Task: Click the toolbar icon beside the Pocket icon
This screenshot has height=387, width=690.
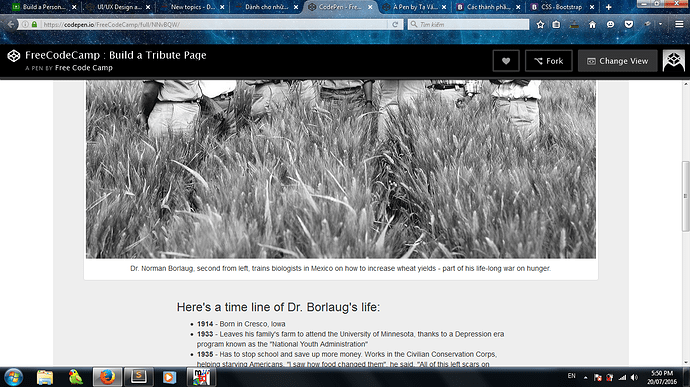Action: (x=647, y=24)
